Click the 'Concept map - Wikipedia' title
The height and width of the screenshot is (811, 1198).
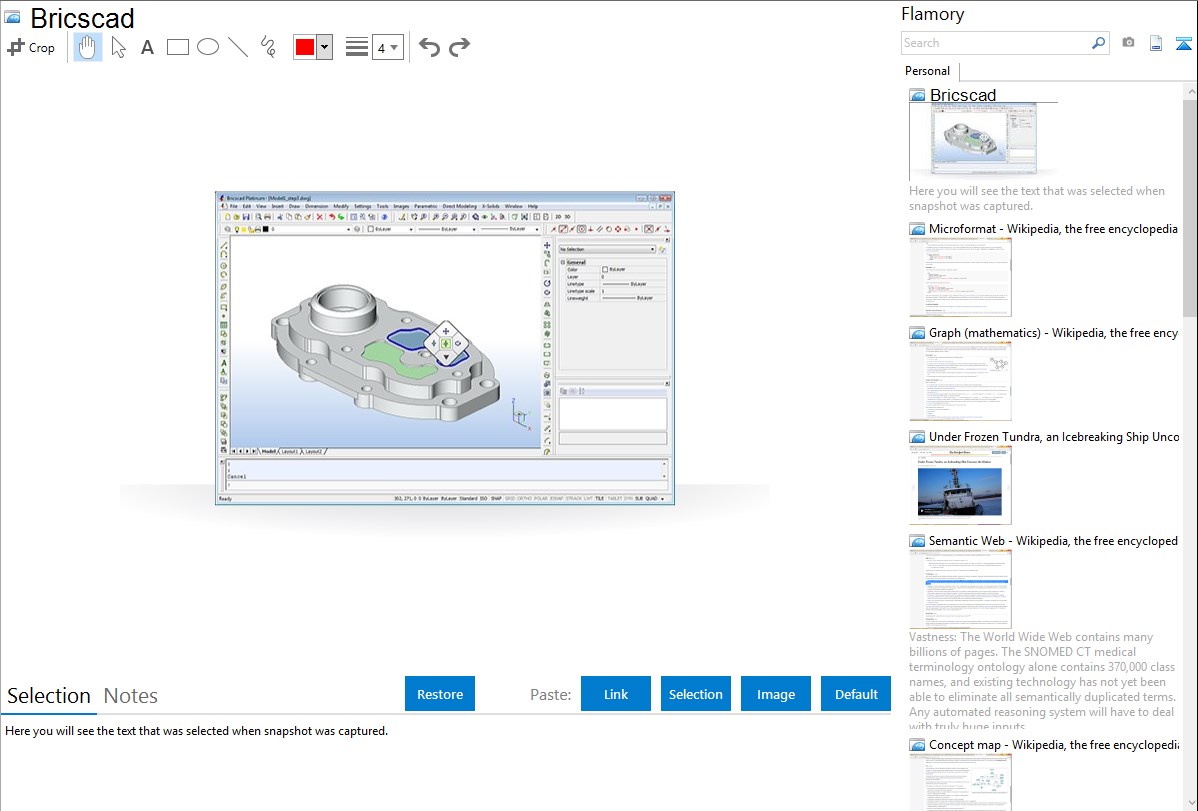1053,744
